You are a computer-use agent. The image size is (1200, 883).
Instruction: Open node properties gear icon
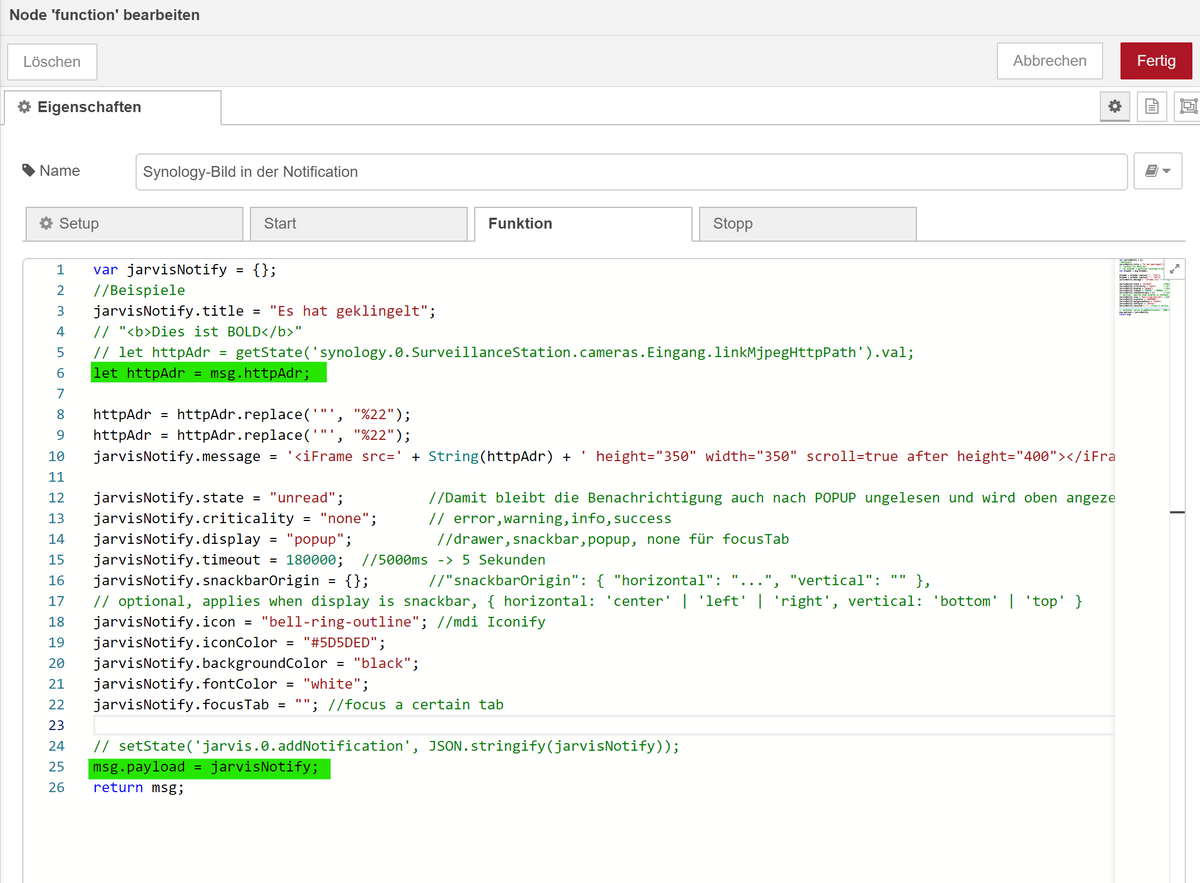[1115, 106]
